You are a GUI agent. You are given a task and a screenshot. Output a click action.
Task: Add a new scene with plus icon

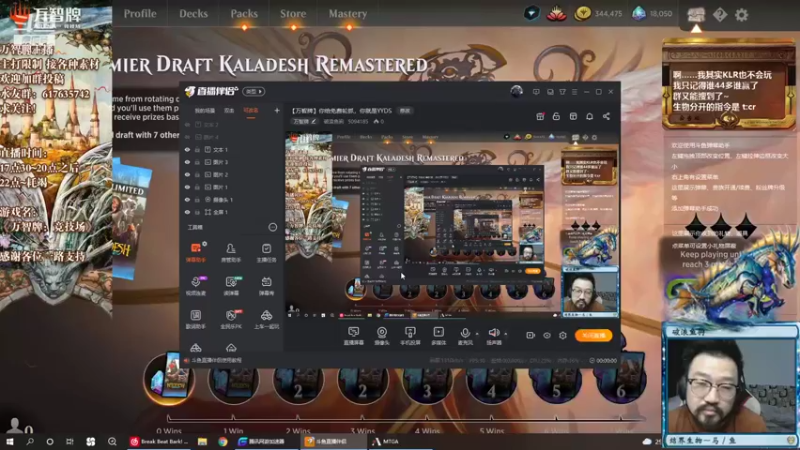(x=277, y=110)
